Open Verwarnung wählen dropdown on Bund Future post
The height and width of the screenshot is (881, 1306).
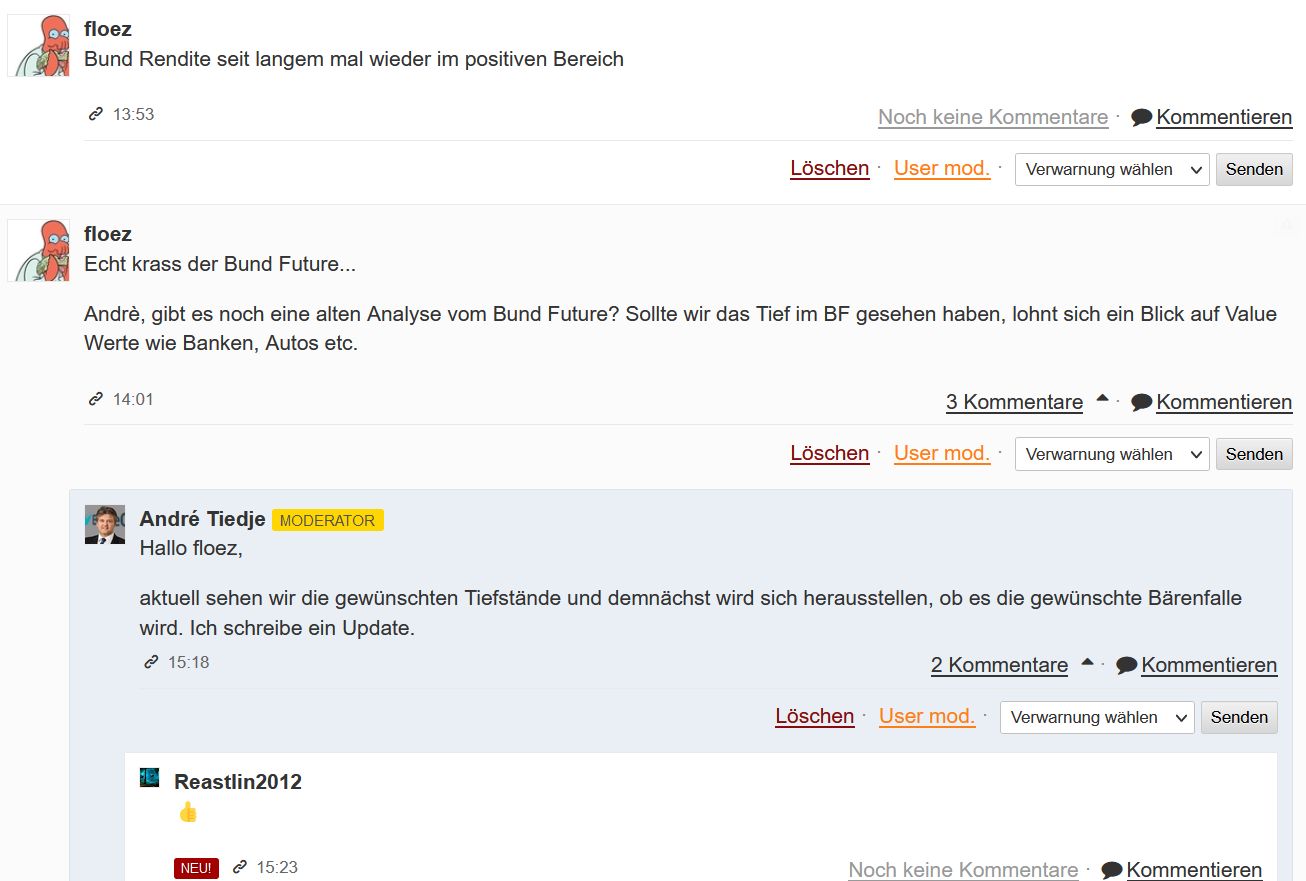click(1111, 454)
